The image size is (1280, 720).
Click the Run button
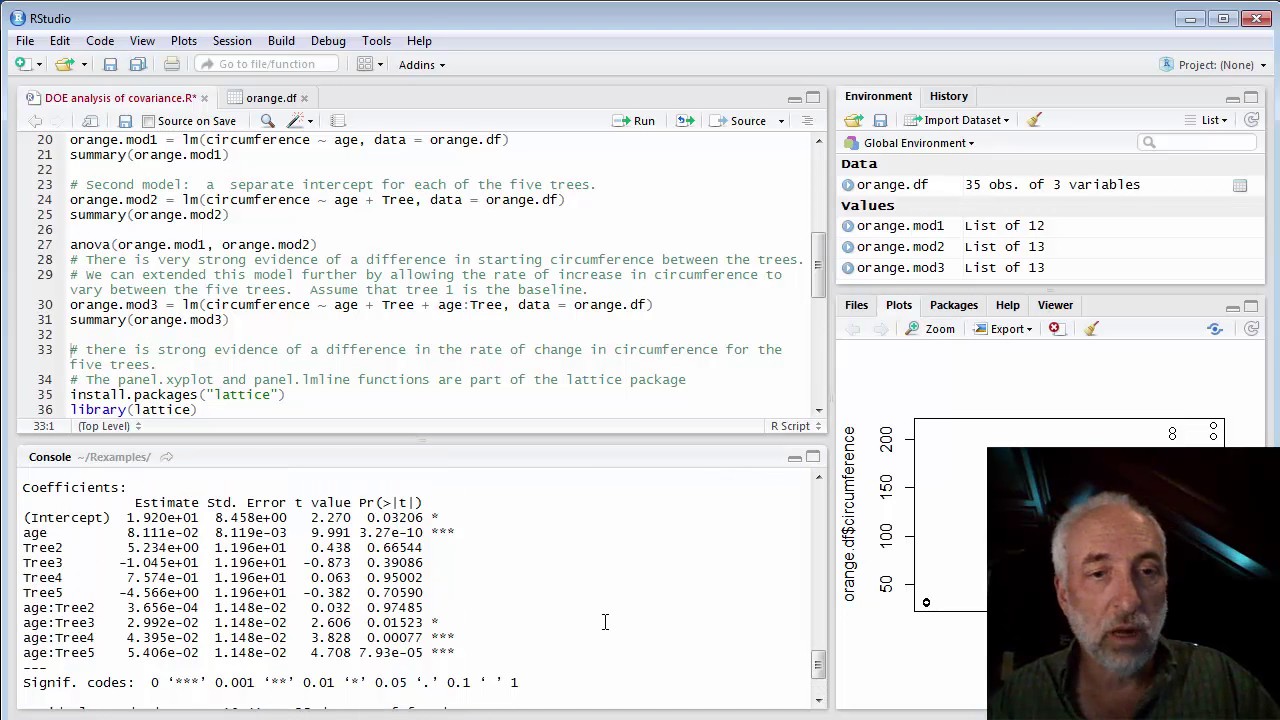click(x=634, y=121)
